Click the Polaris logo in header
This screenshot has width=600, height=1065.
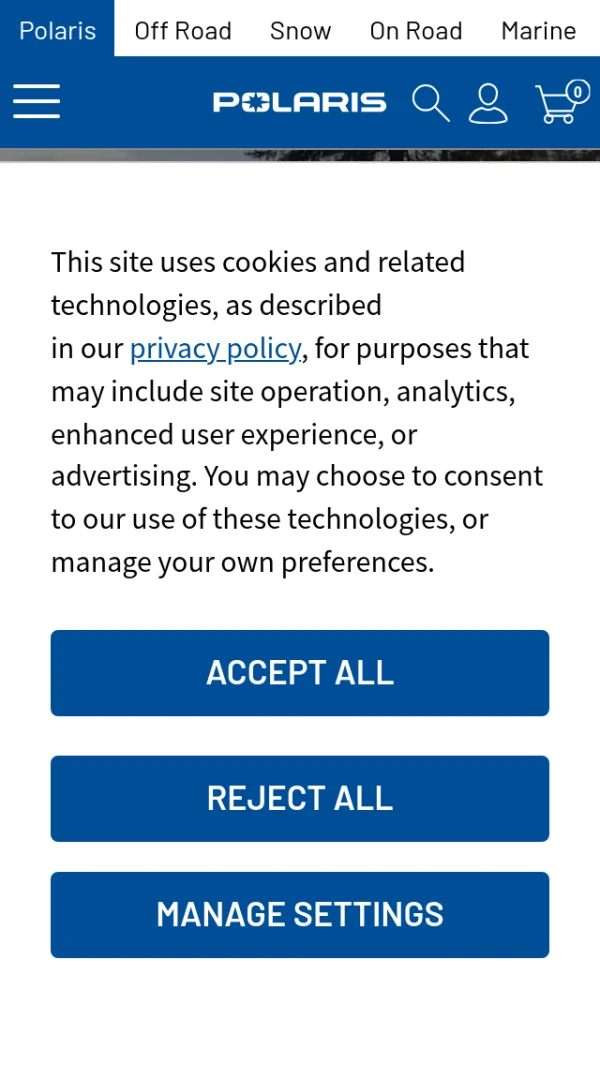pyautogui.click(x=300, y=103)
